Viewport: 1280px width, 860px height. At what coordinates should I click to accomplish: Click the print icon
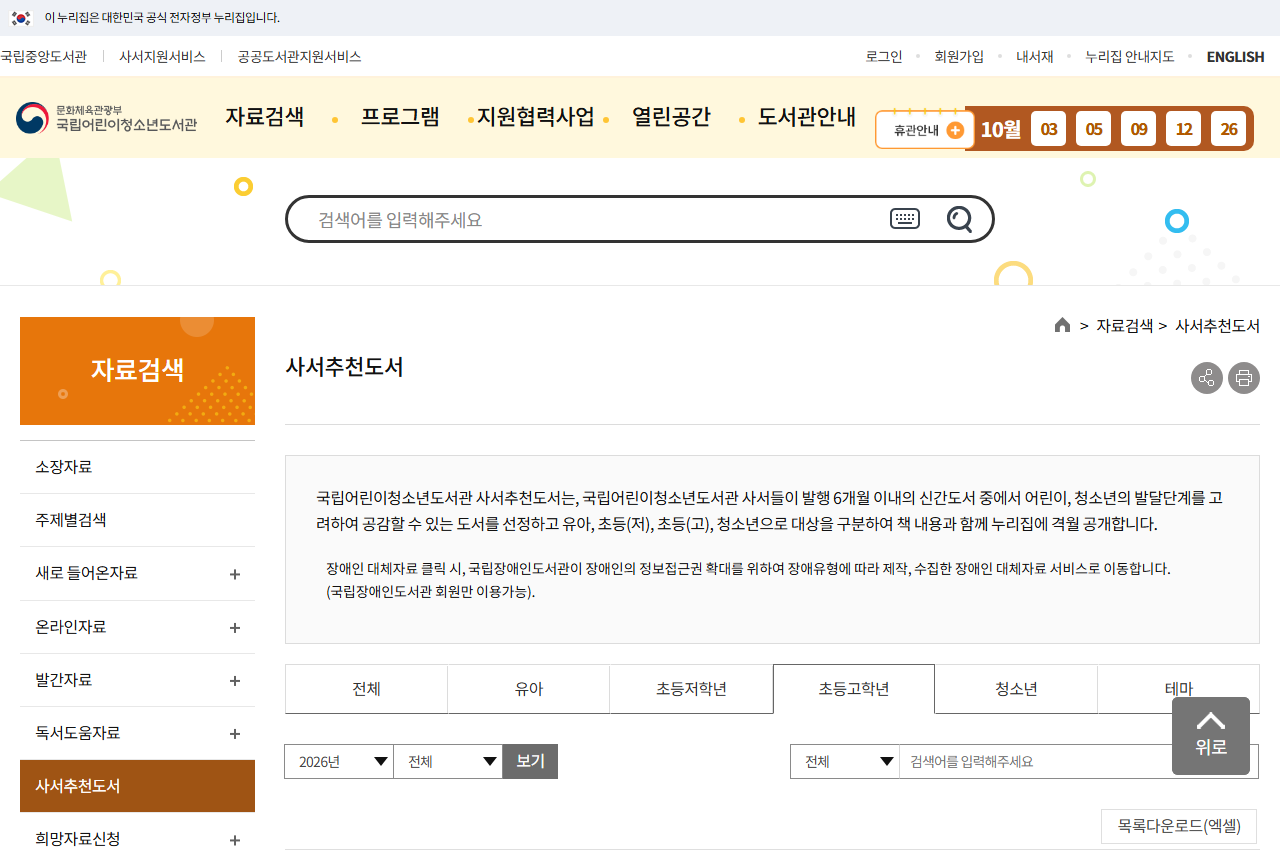point(1244,378)
